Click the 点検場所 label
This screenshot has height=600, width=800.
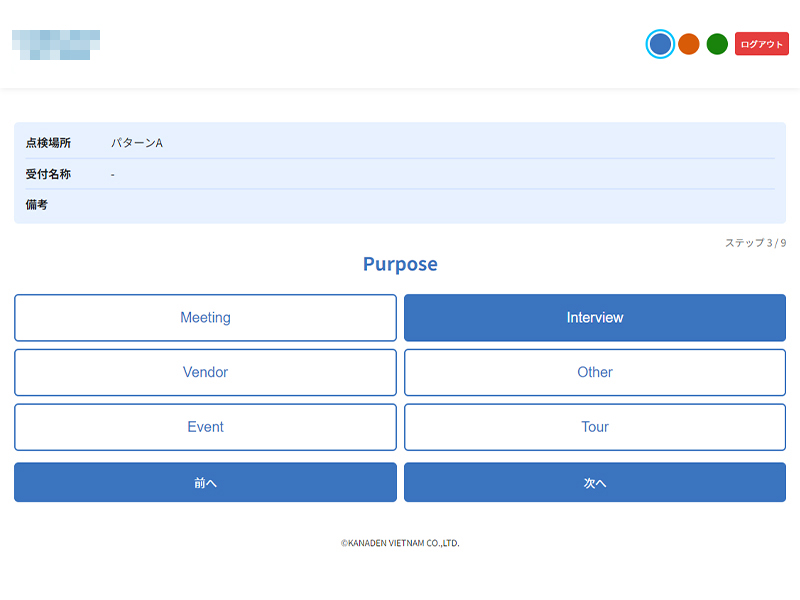[x=48, y=143]
